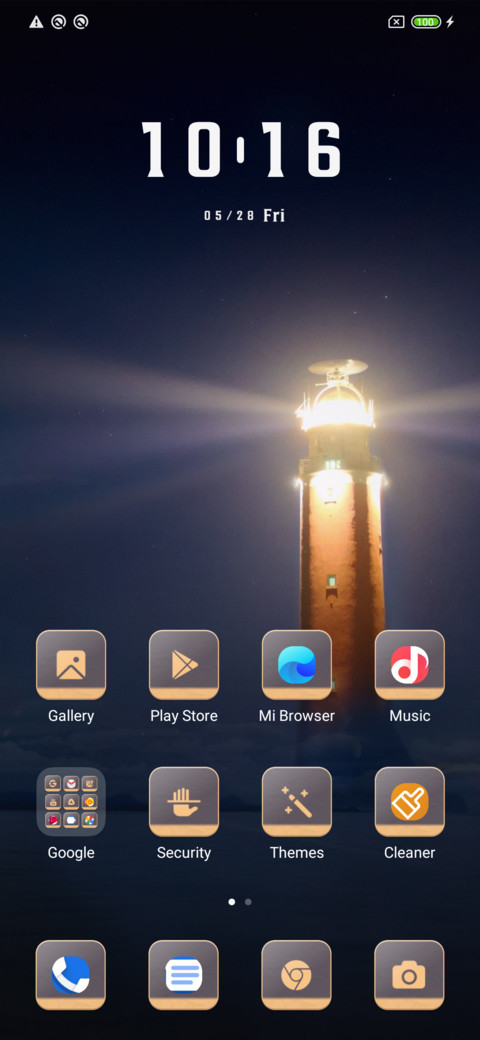This screenshot has width=480, height=1040.
Task: Tap the 05/28 Fri date text
Action: click(244, 215)
